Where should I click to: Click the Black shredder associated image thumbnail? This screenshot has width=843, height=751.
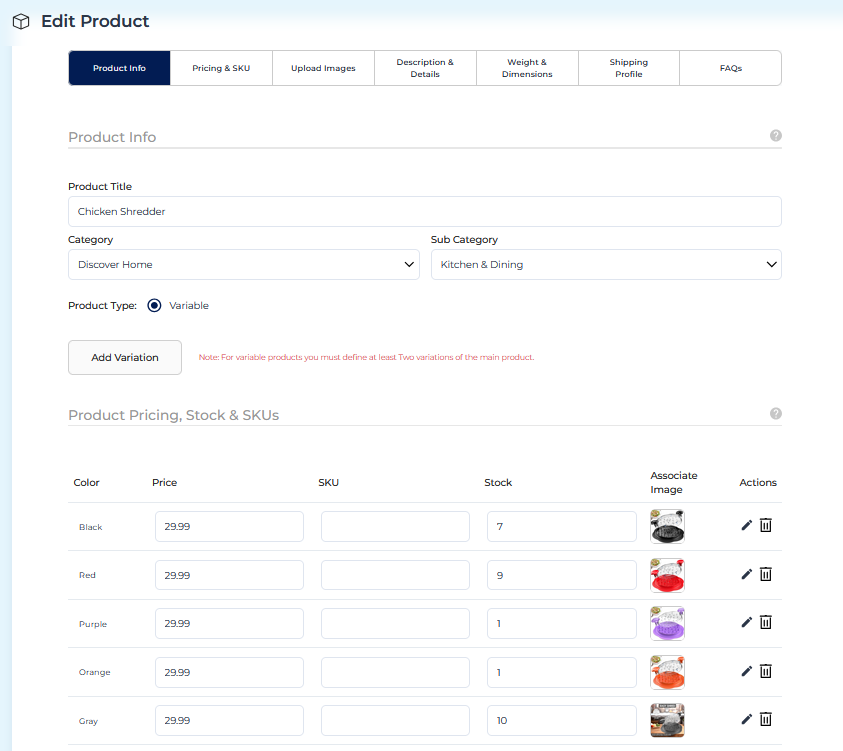point(667,526)
